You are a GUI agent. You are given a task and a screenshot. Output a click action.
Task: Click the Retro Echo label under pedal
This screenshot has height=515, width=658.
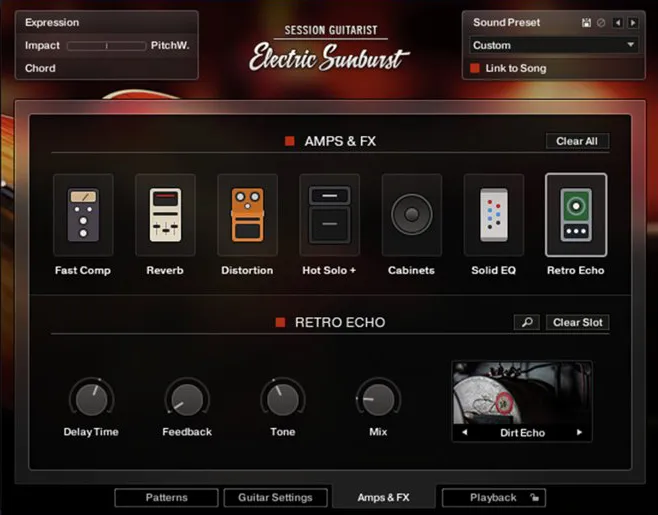coord(576,270)
